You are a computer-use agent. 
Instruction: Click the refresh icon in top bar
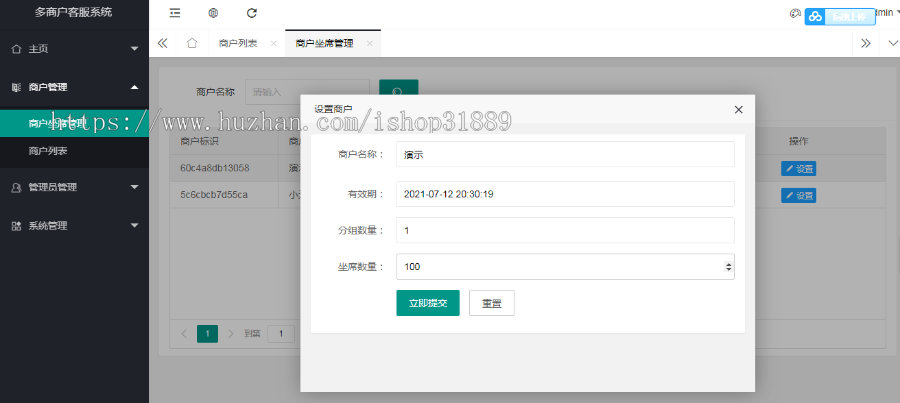click(251, 13)
